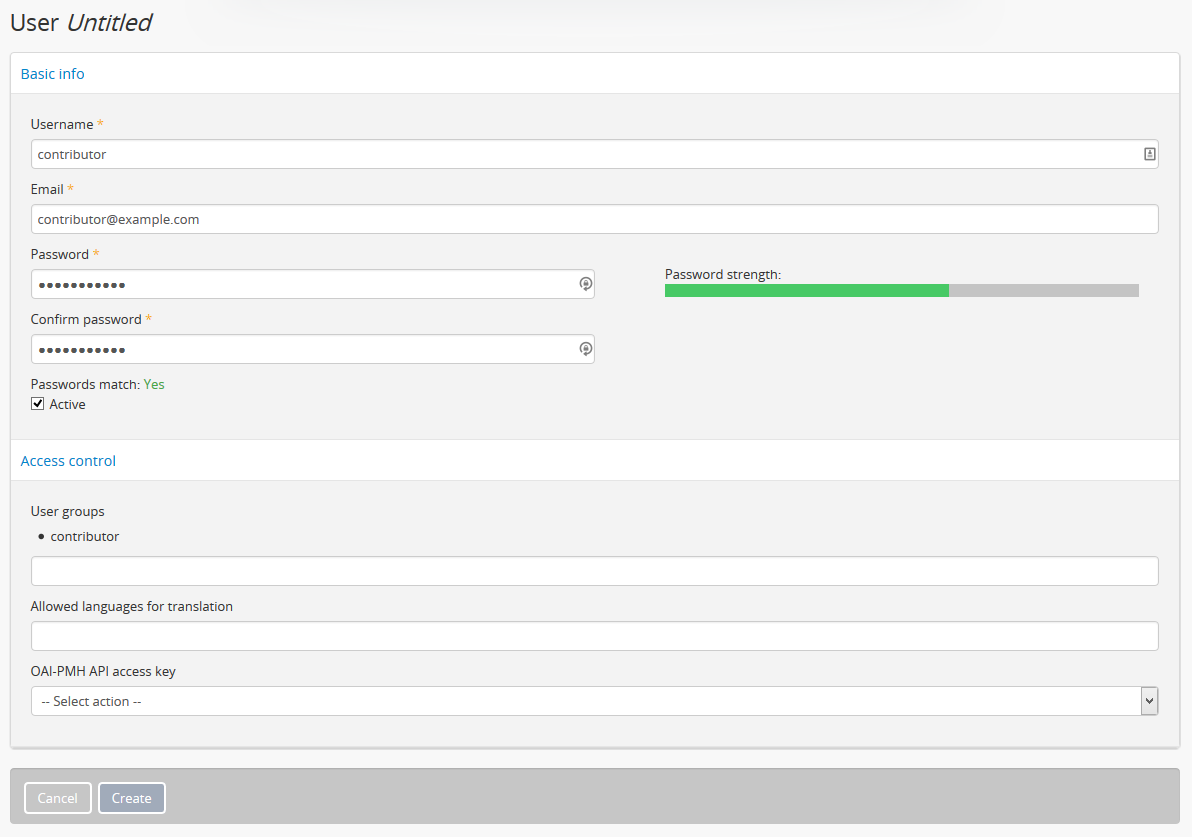Click the "User Untitled" page heading

pos(81,23)
